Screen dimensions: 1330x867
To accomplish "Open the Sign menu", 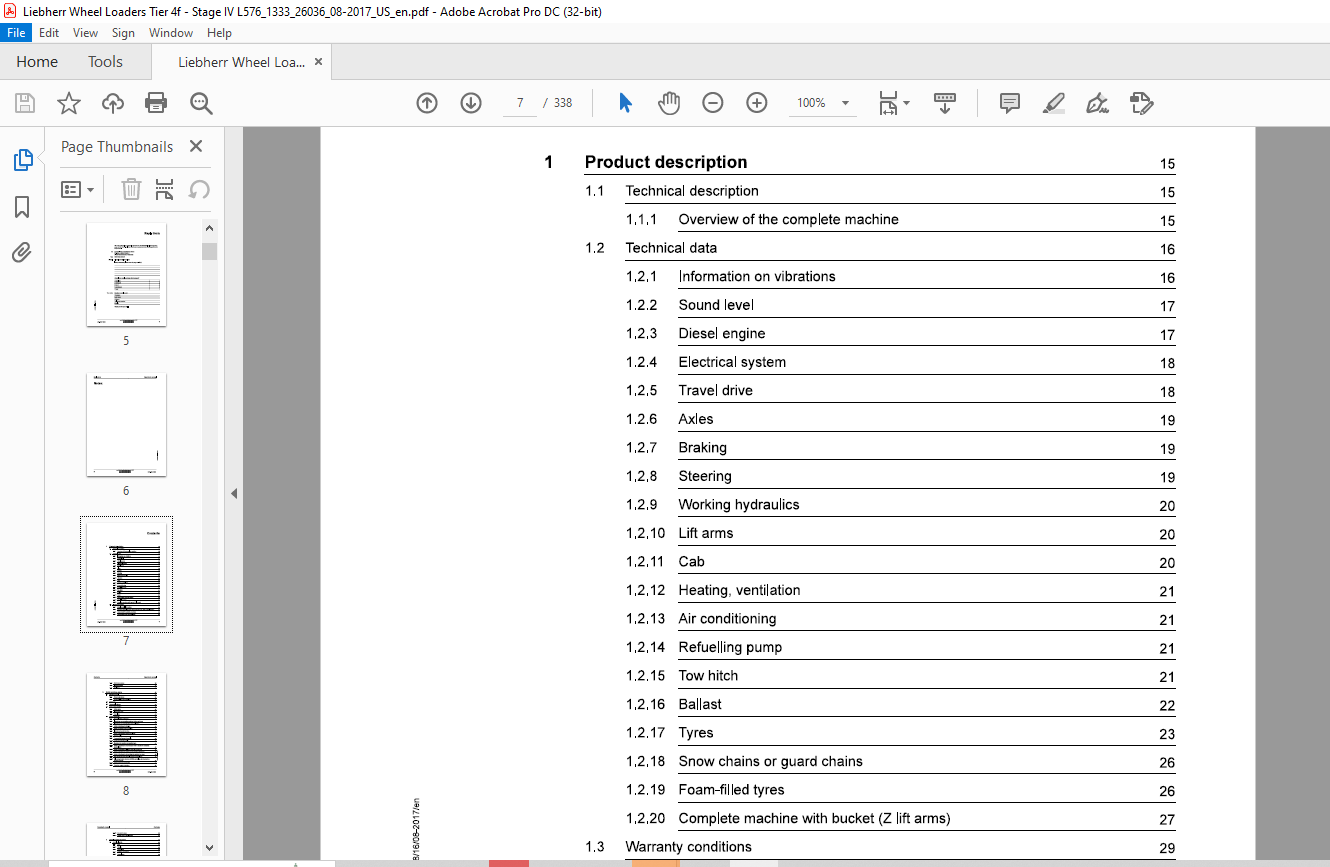I will [x=123, y=33].
